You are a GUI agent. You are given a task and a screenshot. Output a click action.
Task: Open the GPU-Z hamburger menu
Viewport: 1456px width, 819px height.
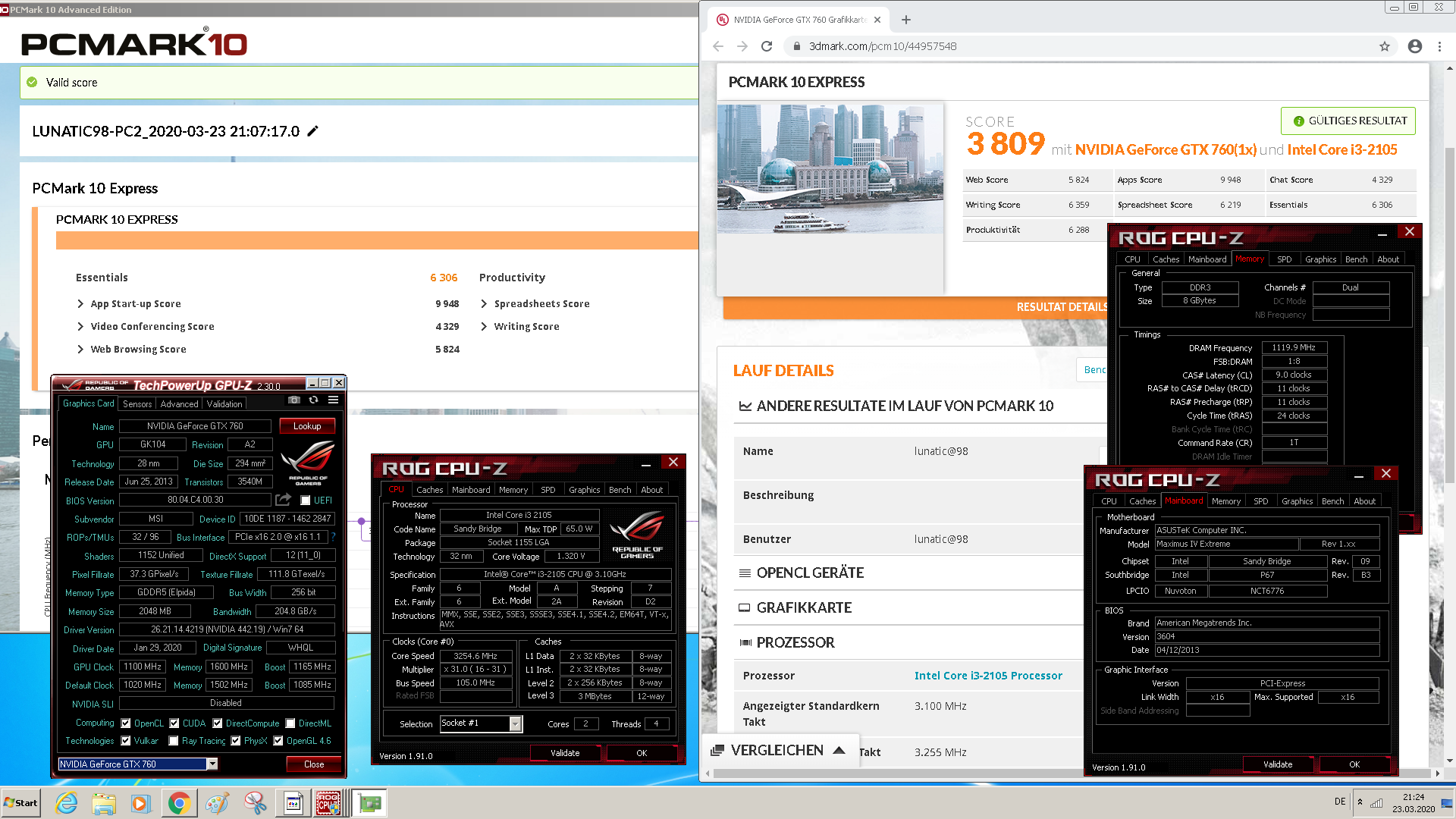tap(333, 400)
